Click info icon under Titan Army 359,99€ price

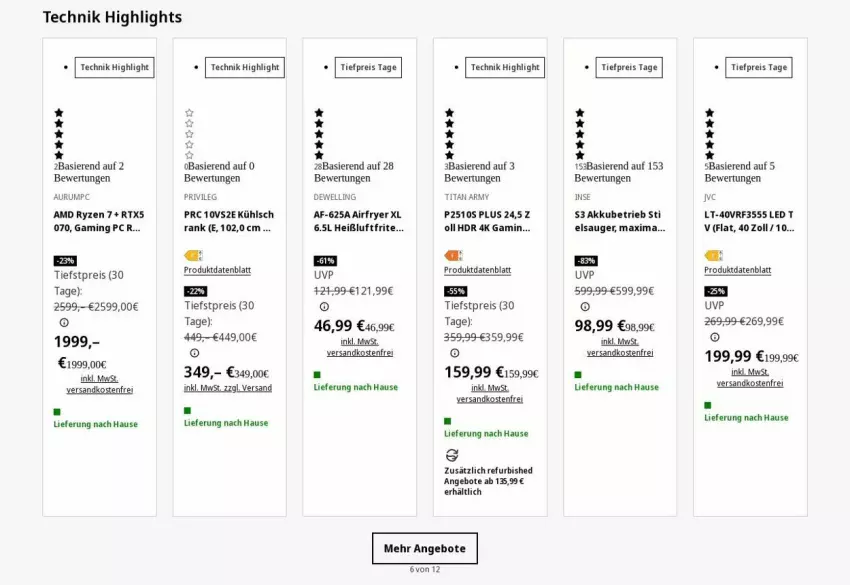point(454,352)
